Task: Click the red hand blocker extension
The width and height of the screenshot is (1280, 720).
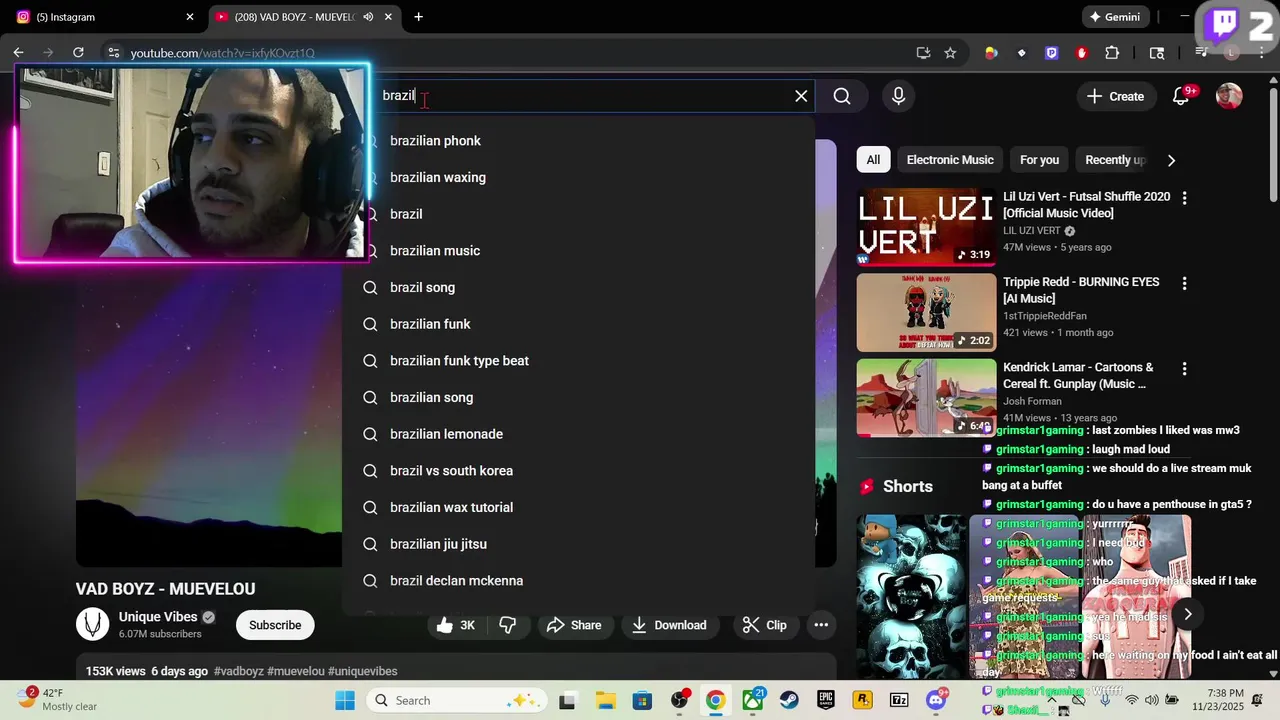Action: point(1081,53)
